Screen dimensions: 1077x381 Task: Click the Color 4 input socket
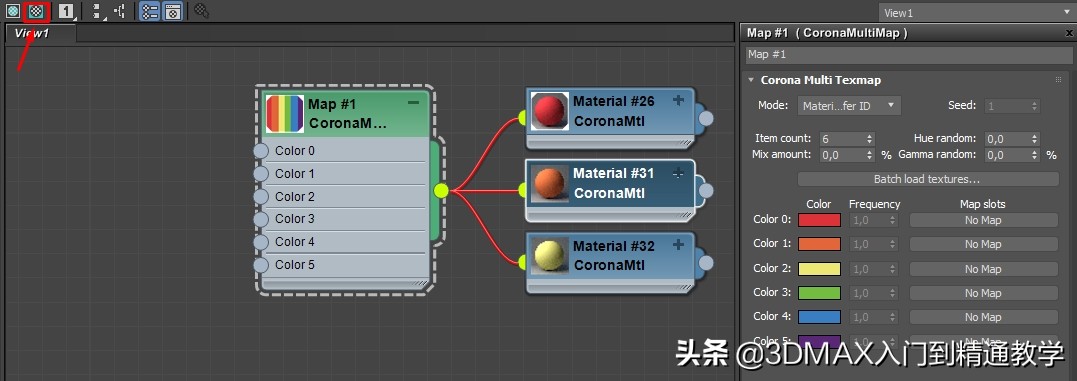(261, 242)
